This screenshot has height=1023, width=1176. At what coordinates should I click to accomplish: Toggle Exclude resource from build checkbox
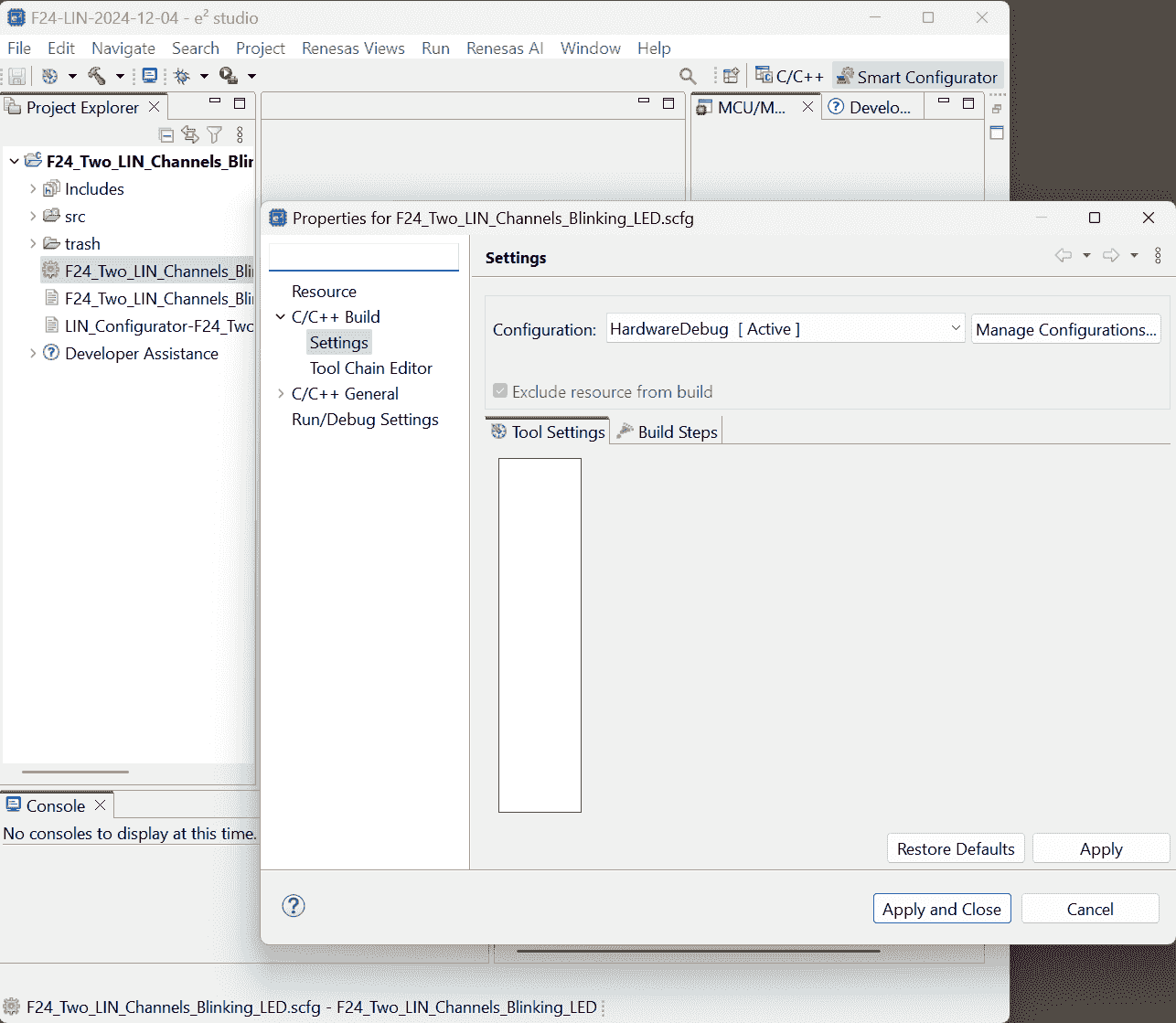click(x=500, y=391)
